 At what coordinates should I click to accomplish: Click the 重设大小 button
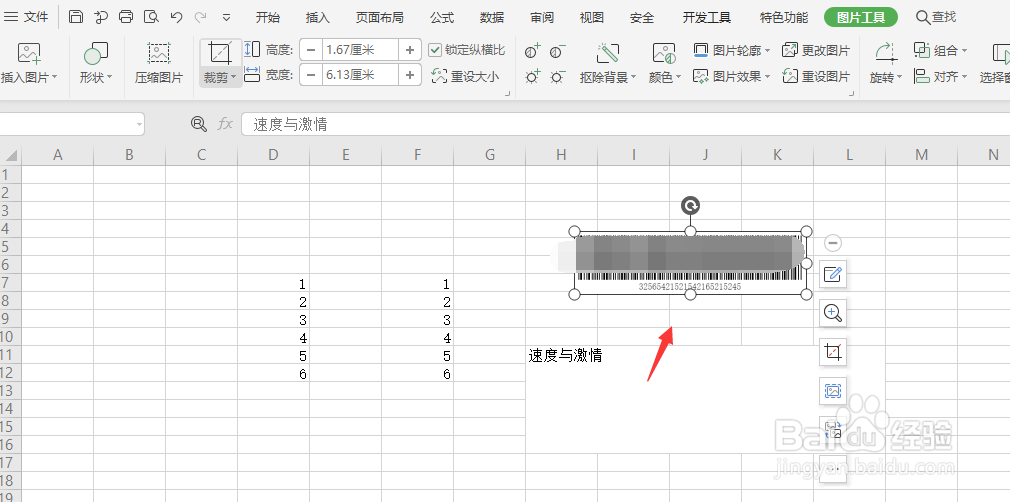465,77
